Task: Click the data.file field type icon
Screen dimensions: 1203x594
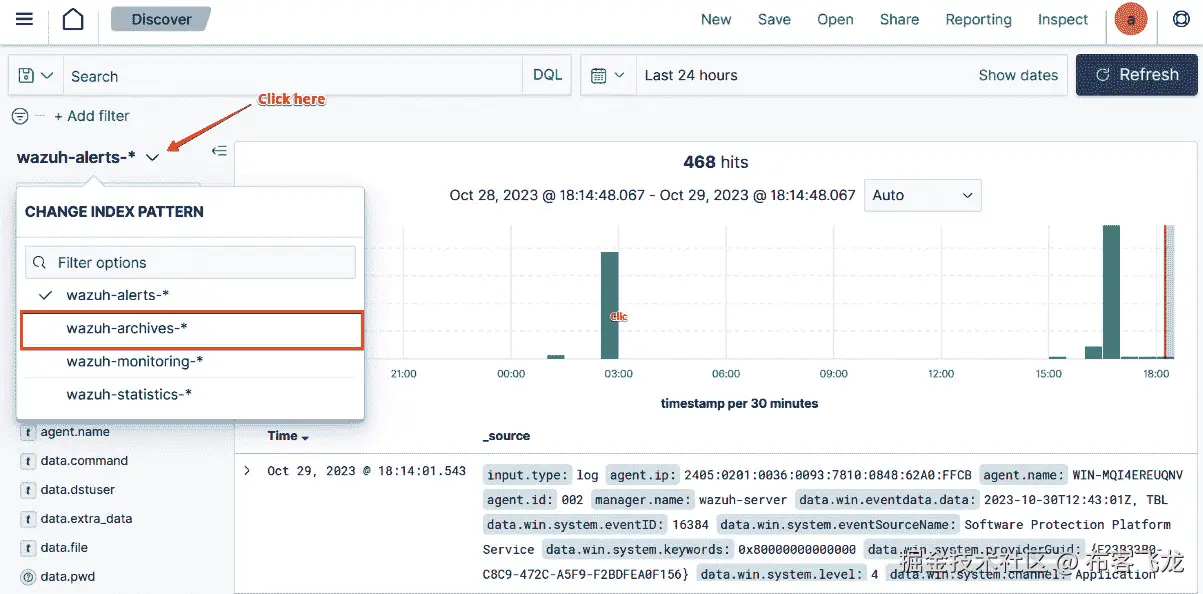Action: tap(28, 548)
